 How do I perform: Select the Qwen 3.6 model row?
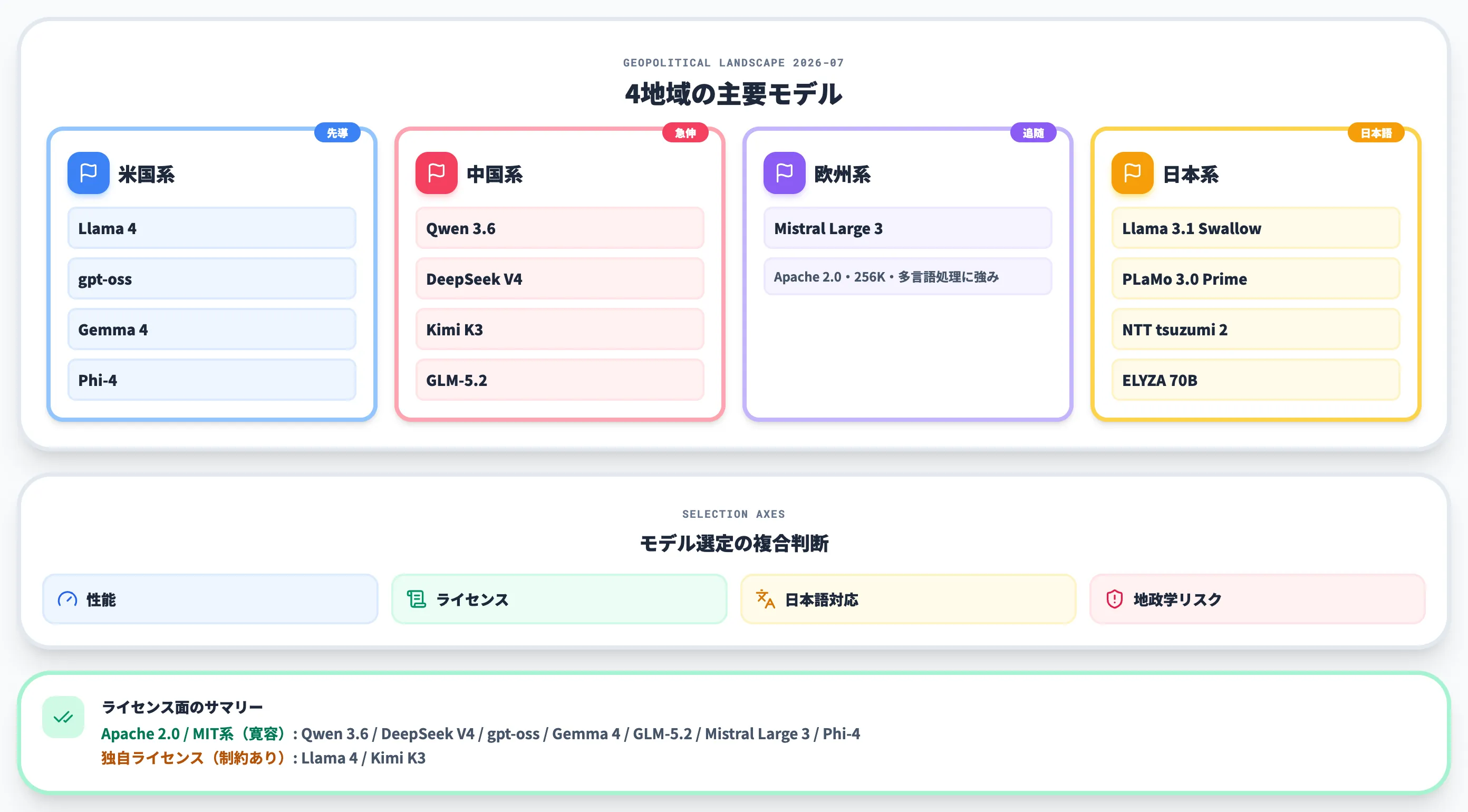559,228
